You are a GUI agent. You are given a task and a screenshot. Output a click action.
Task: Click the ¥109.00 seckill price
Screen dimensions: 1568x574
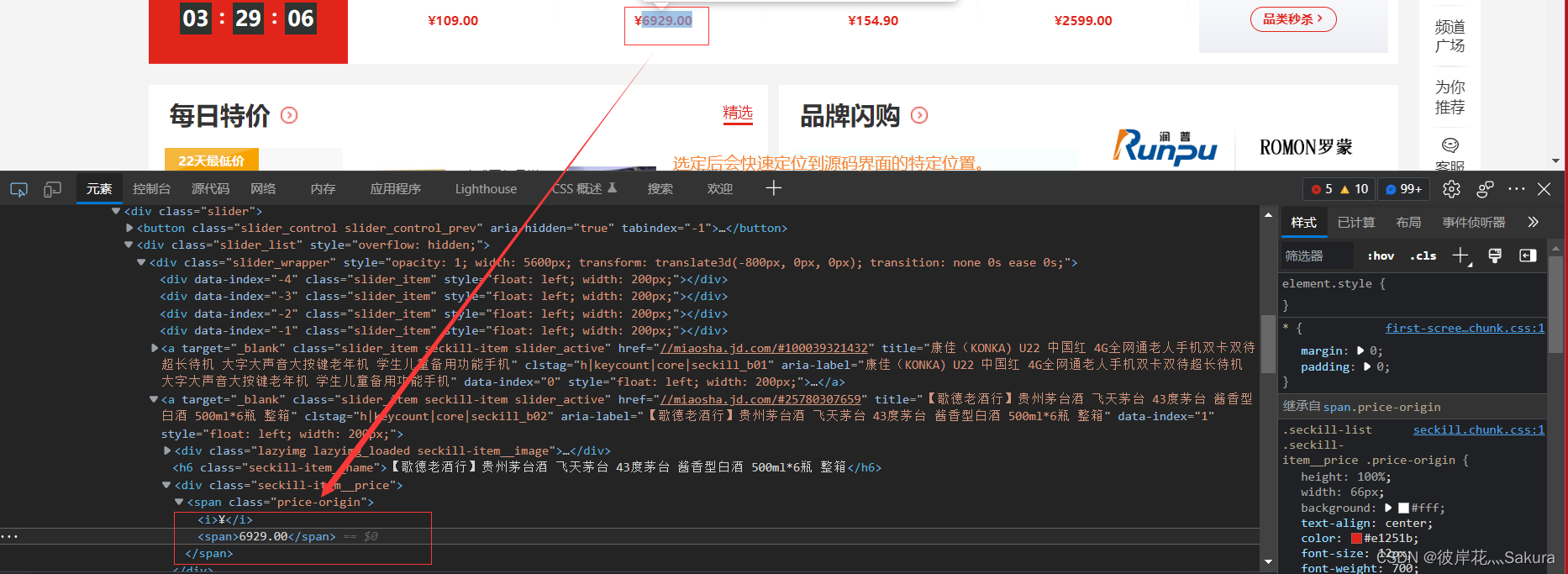[453, 20]
